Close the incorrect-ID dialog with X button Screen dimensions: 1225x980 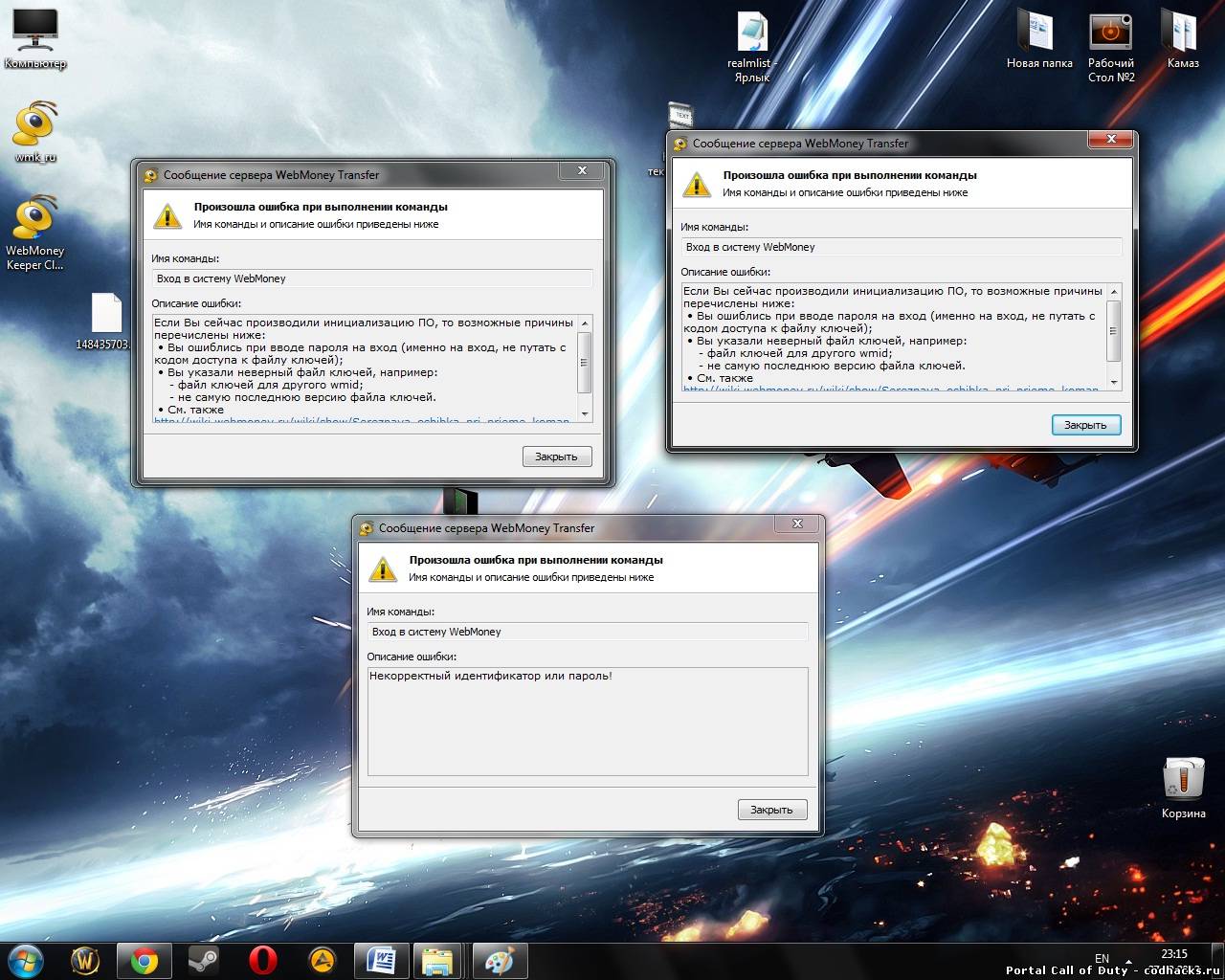pos(797,523)
